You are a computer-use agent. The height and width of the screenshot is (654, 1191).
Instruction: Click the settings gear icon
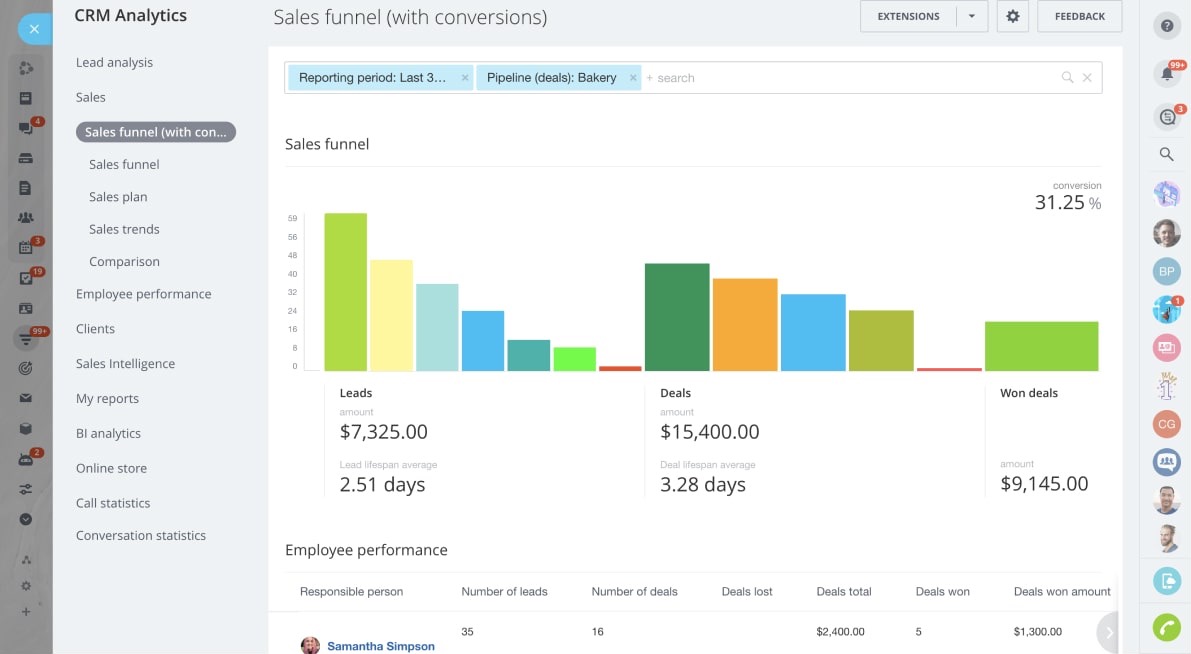1013,17
